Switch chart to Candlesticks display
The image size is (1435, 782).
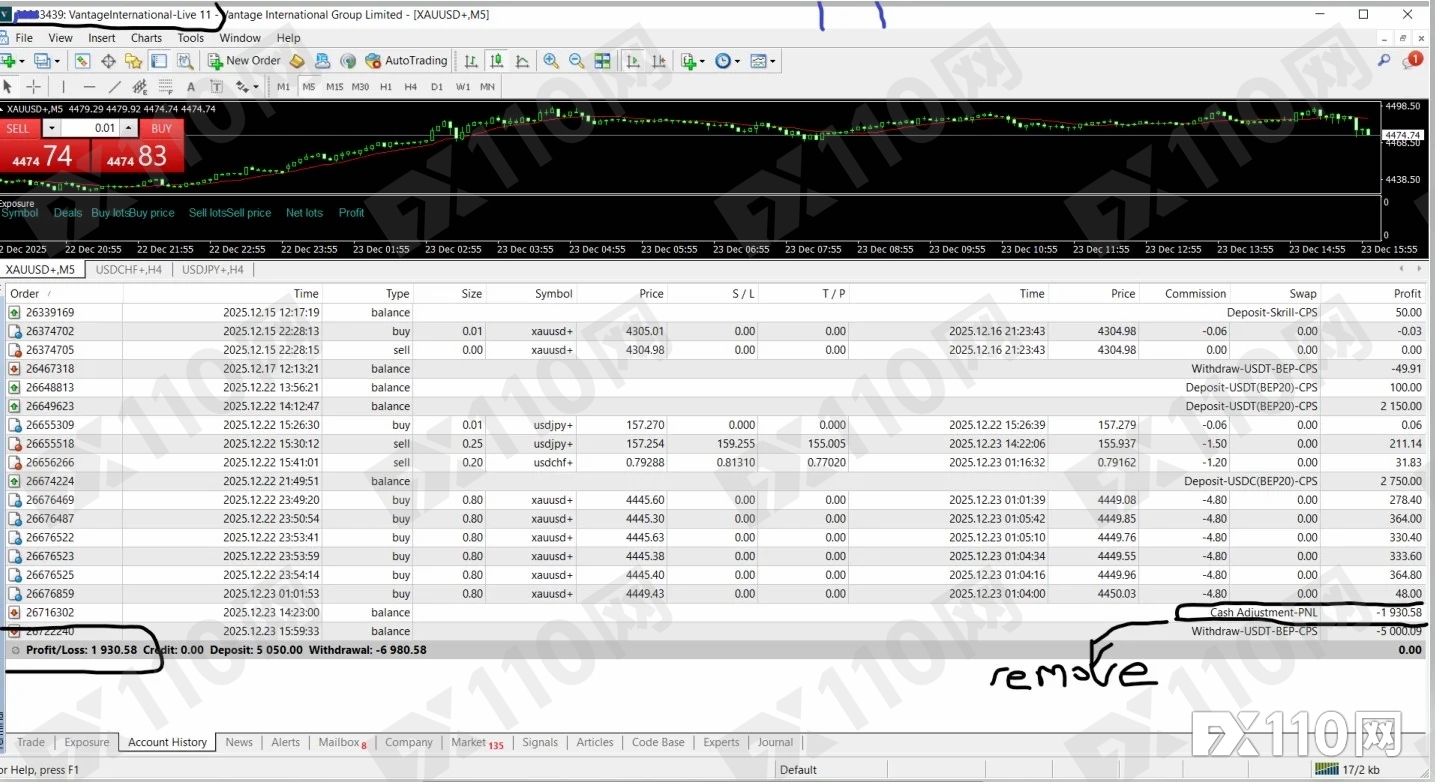click(495, 61)
